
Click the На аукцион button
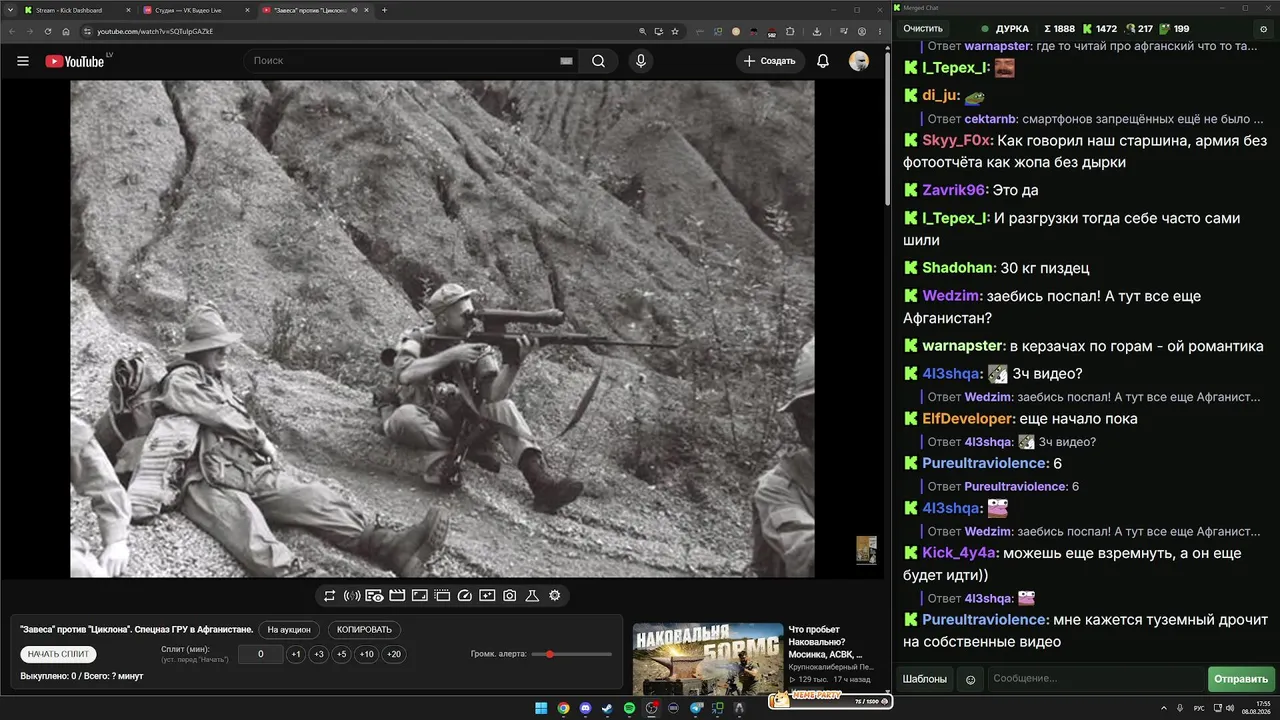tap(290, 630)
